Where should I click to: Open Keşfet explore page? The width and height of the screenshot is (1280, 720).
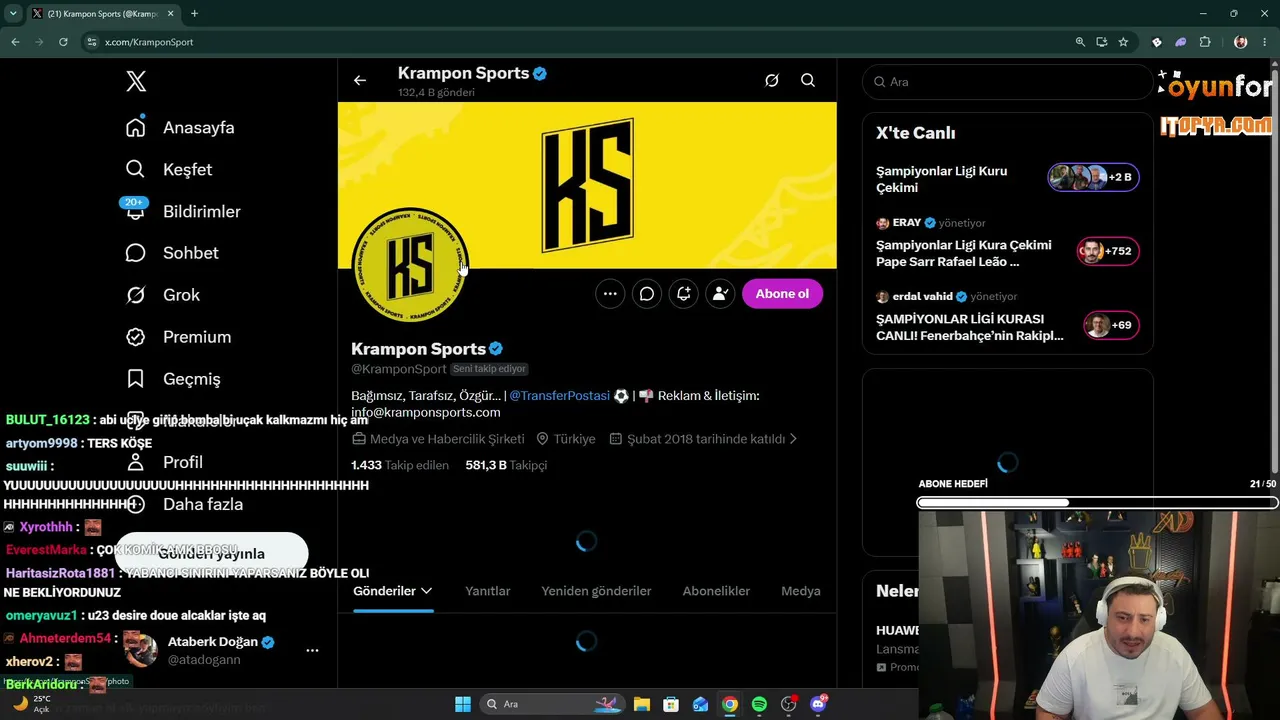click(169, 169)
